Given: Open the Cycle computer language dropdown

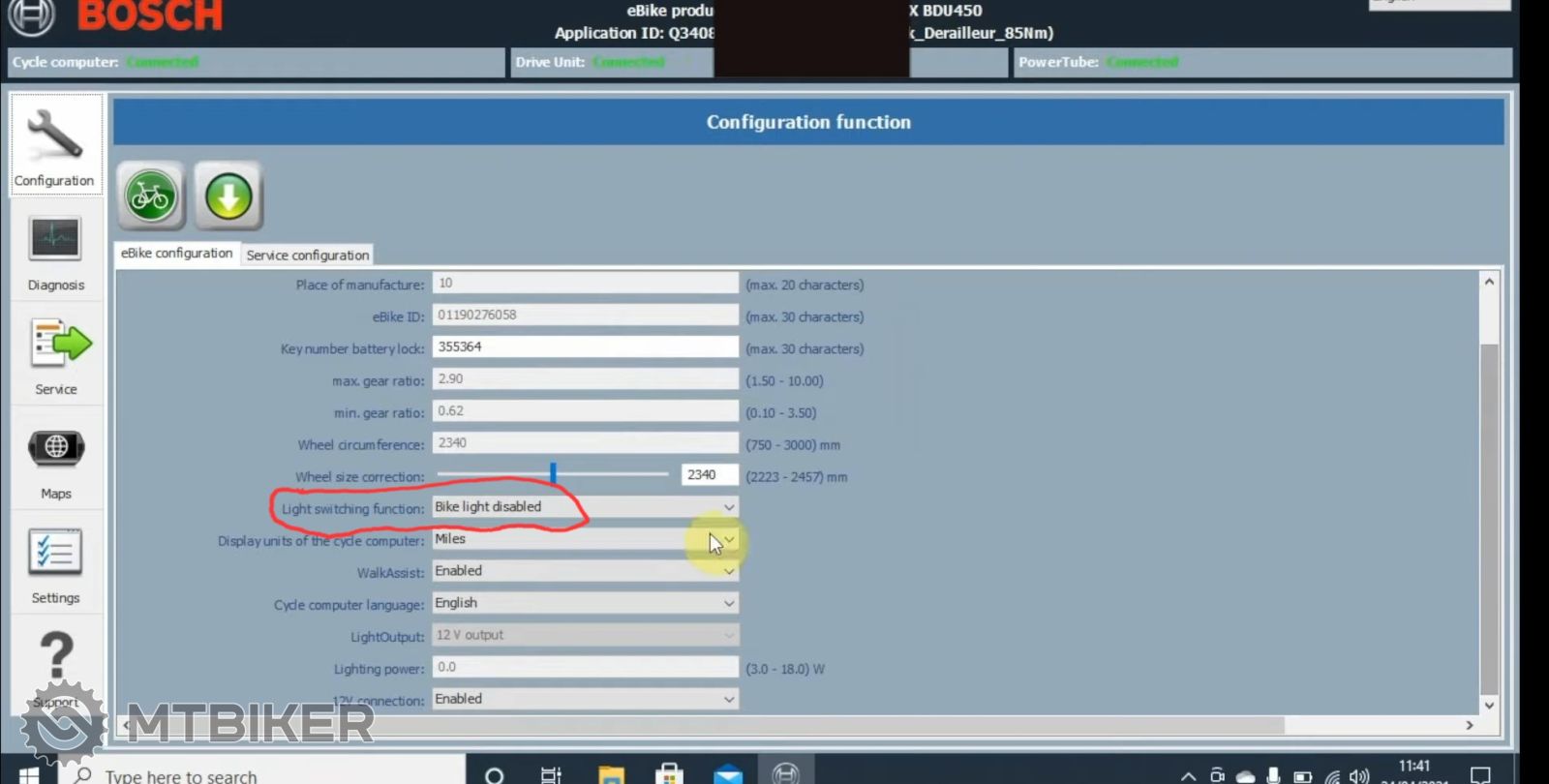Looking at the screenshot, I should tap(729, 603).
